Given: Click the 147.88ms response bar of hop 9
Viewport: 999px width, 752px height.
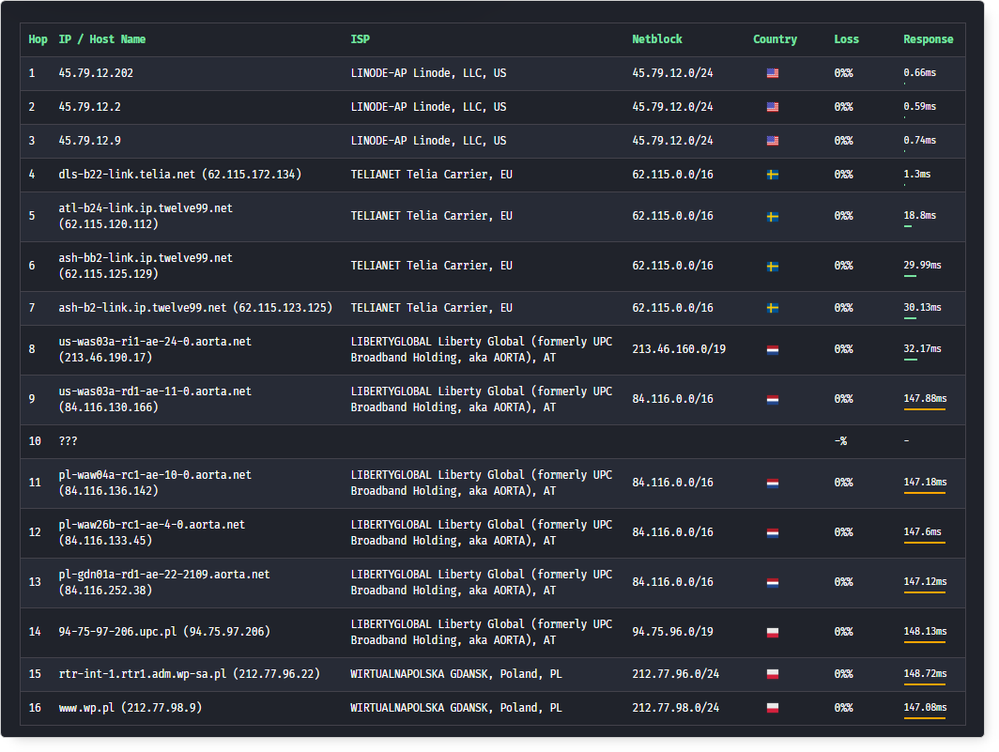Looking at the screenshot, I should pyautogui.click(x=924, y=409).
